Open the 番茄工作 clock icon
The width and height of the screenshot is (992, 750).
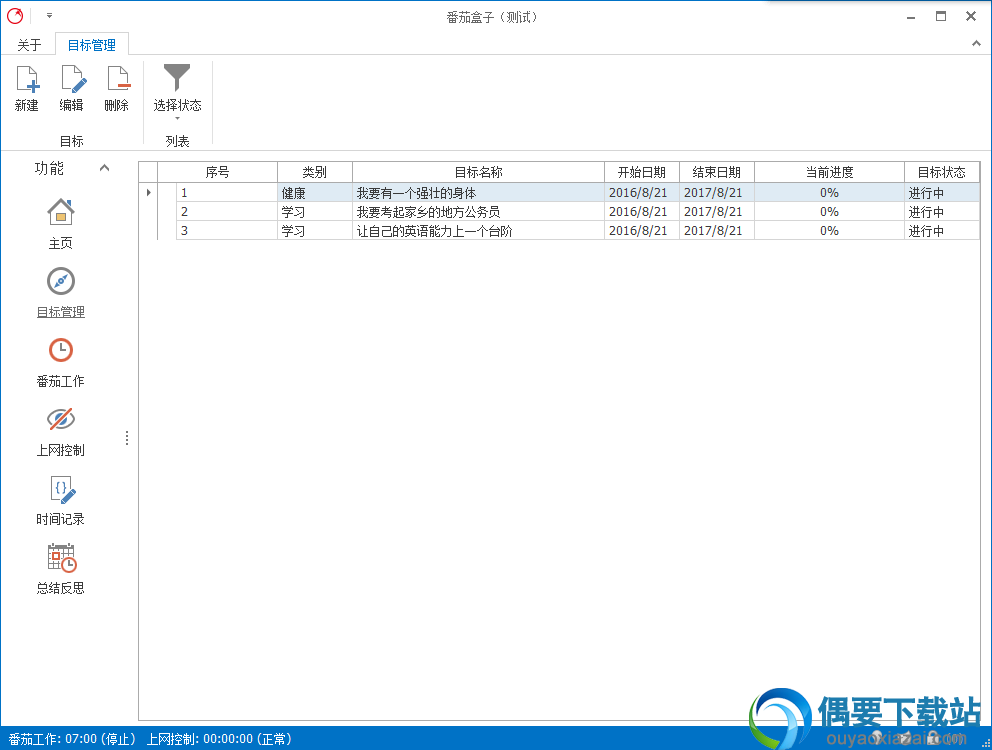click(61, 350)
